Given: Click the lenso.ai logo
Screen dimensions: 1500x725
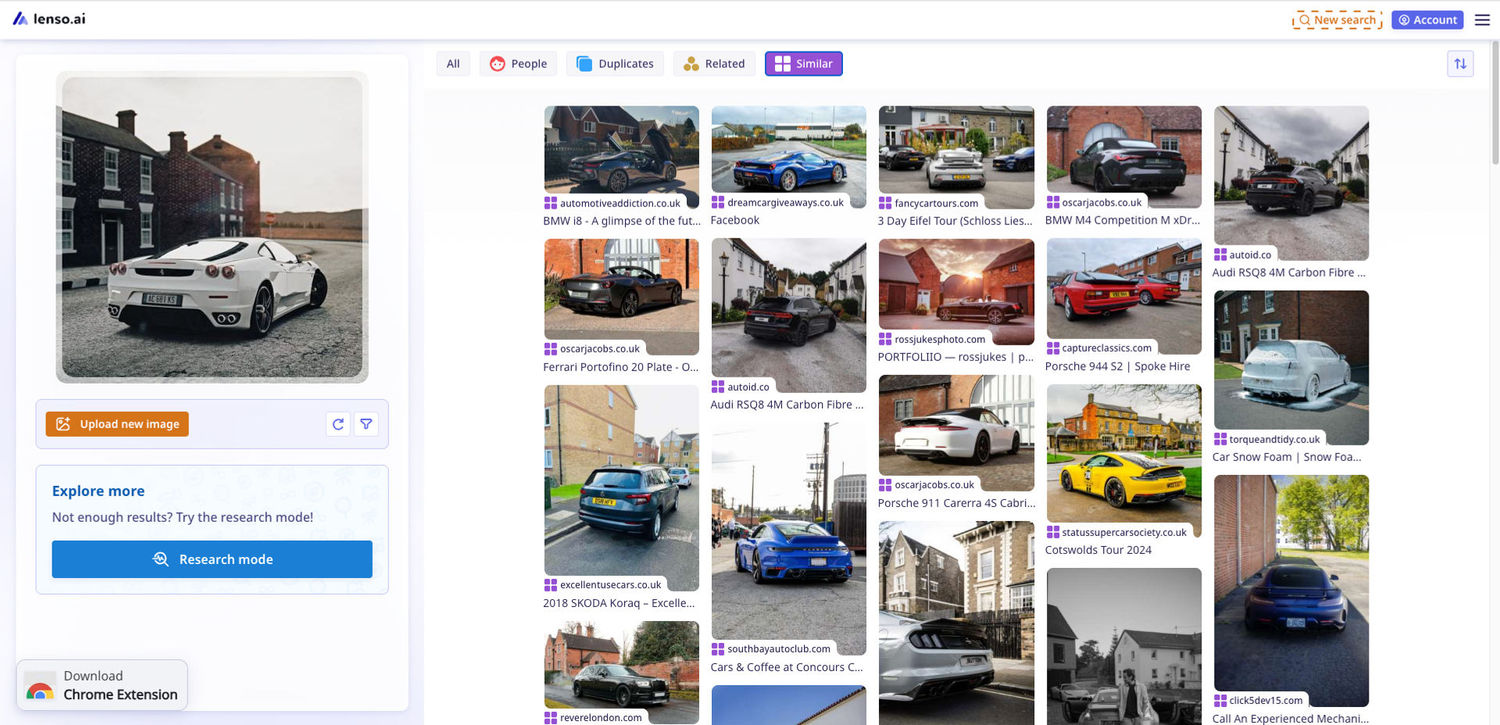Looking at the screenshot, I should point(49,19).
